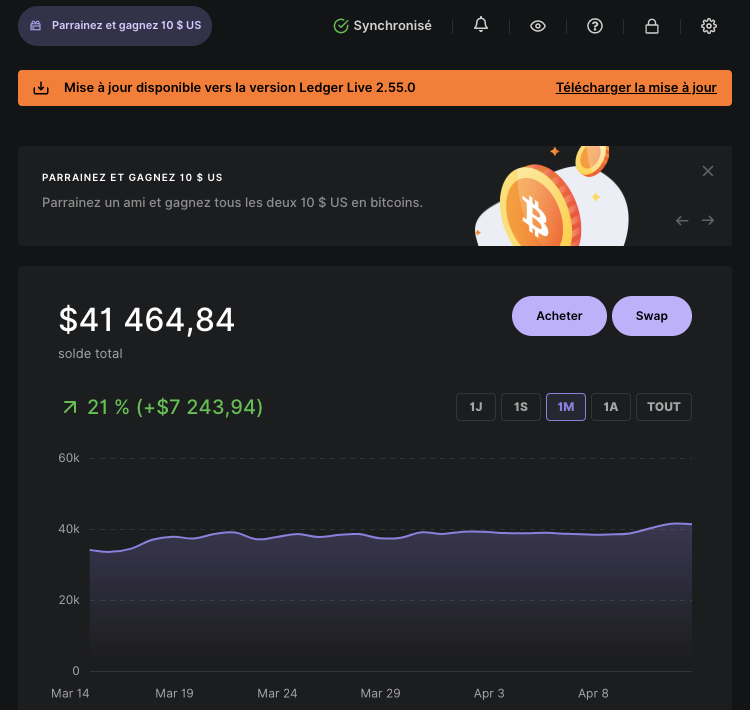The width and height of the screenshot is (750, 710).
Task: Dismiss the Parrainez promo banner
Action: point(708,171)
